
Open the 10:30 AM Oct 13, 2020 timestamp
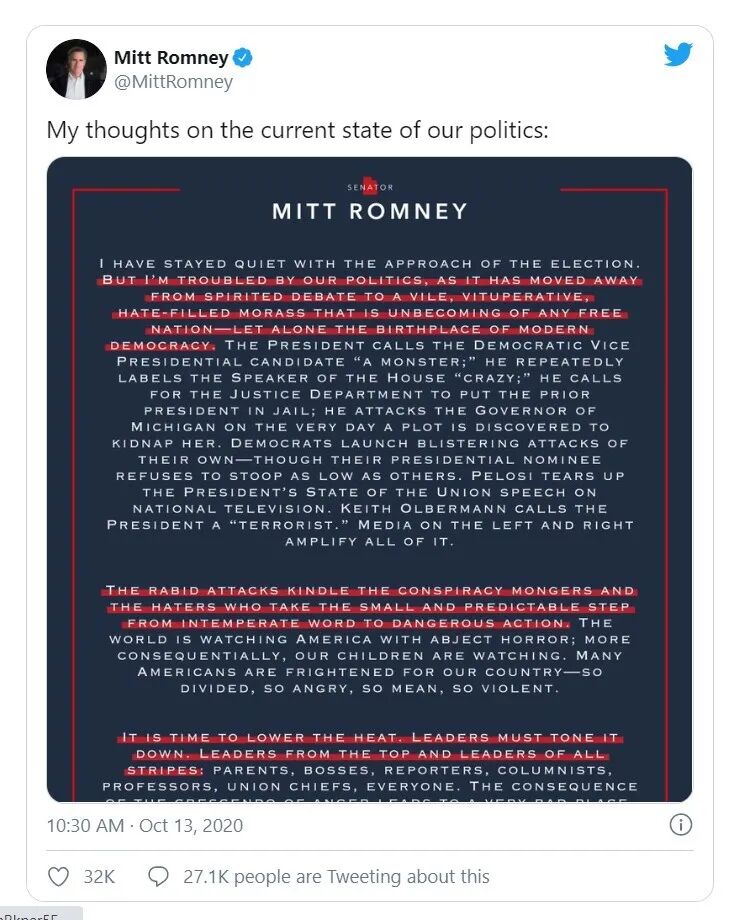(x=144, y=826)
